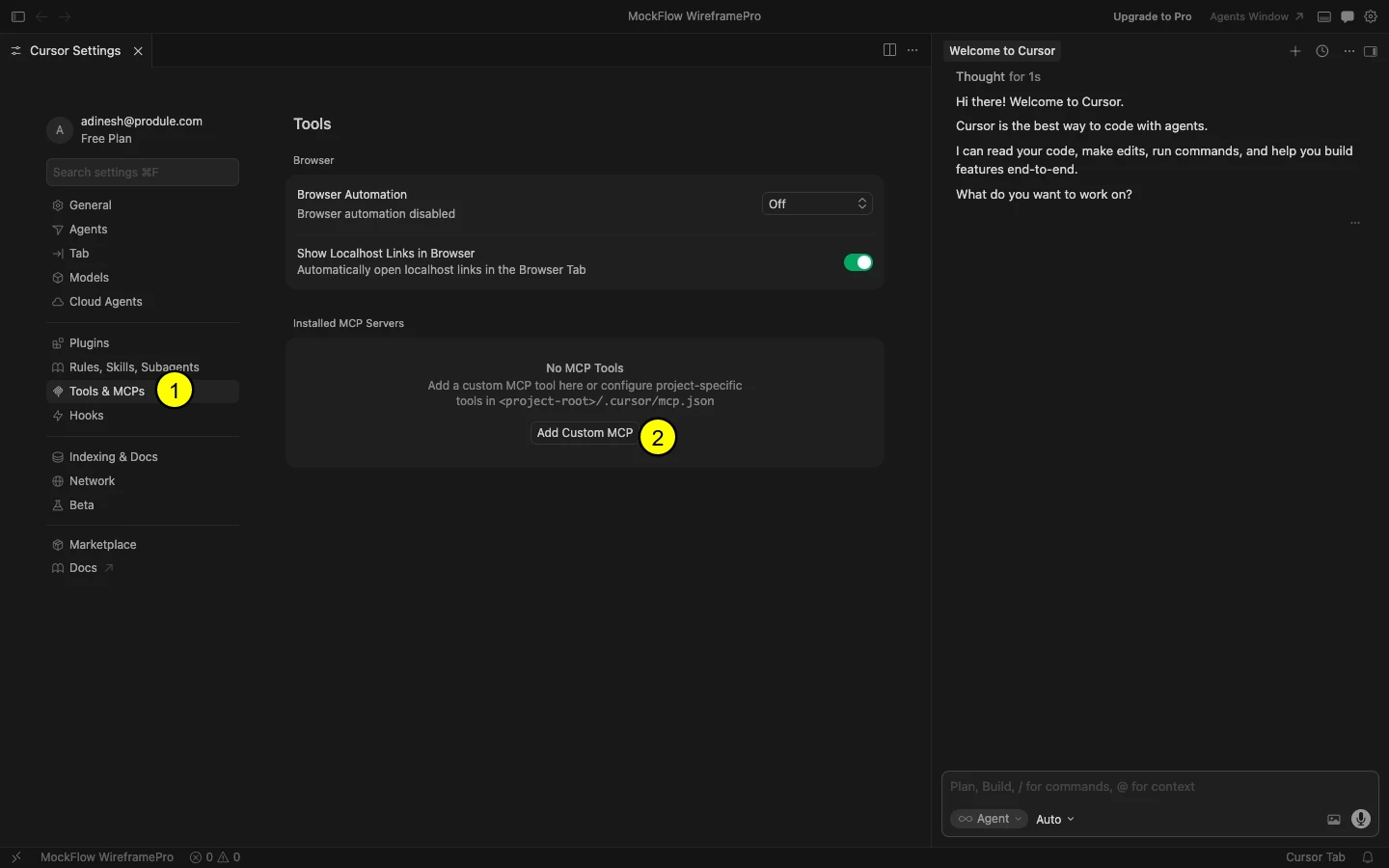1389x868 pixels.
Task: Open Plugins settings section
Action: click(x=142, y=343)
